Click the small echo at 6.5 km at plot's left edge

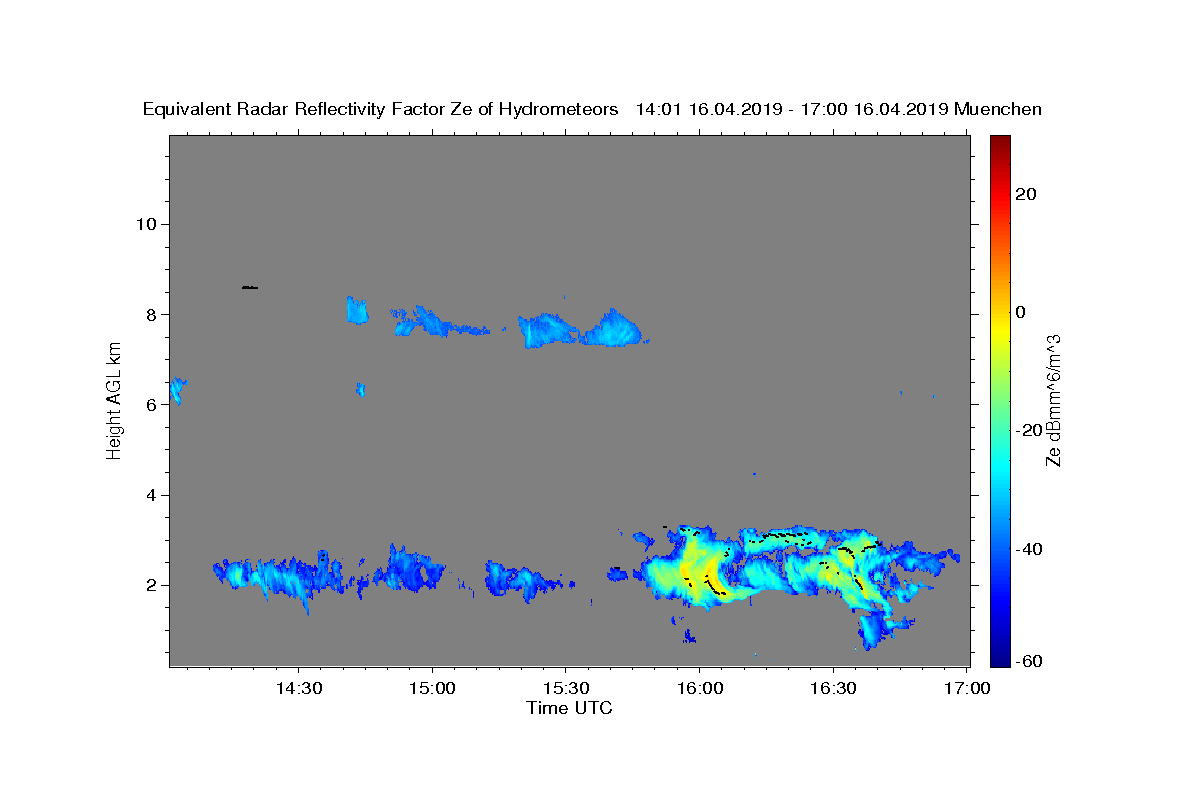pyautogui.click(x=177, y=389)
